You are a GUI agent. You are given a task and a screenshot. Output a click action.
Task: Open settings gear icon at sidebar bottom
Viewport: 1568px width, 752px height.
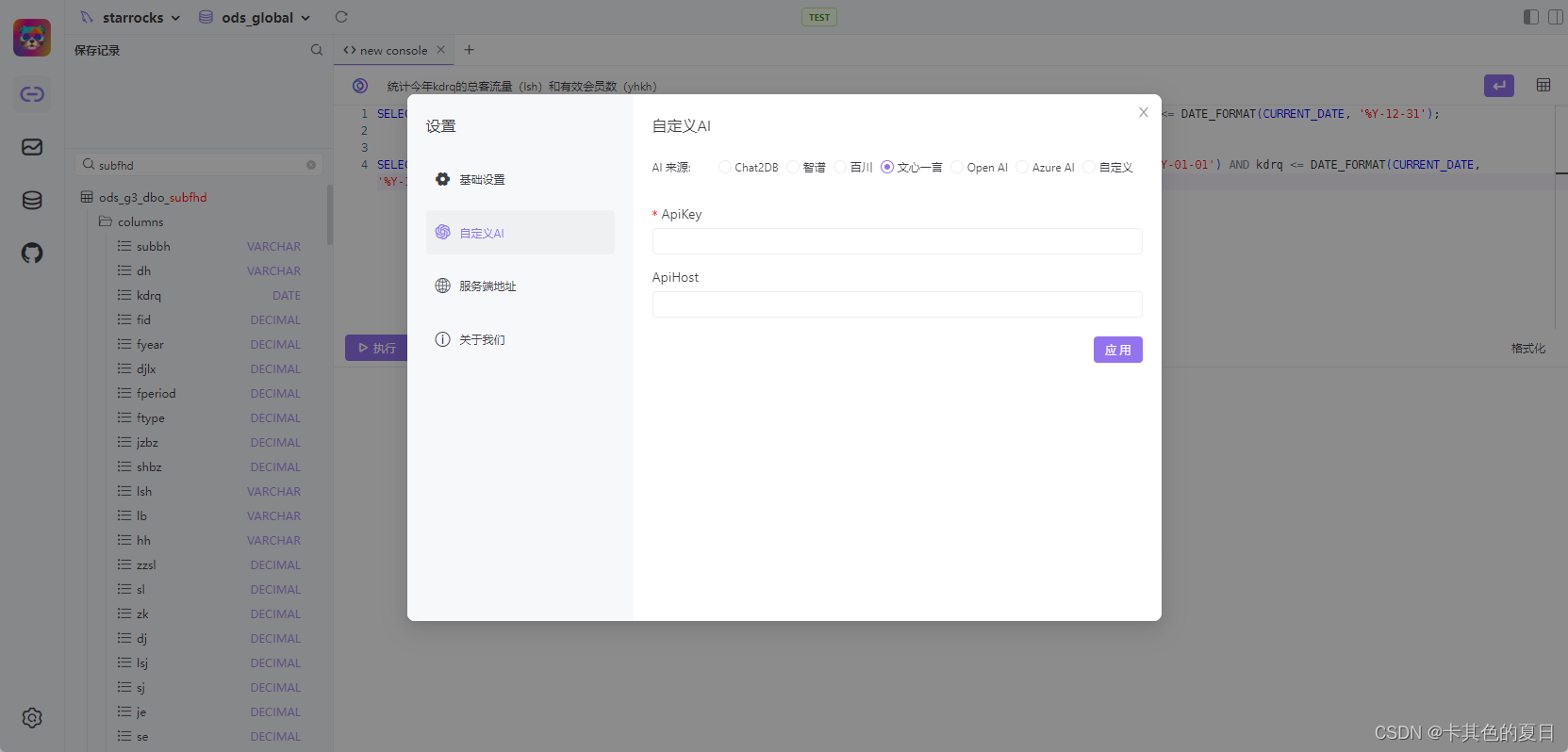[32, 718]
